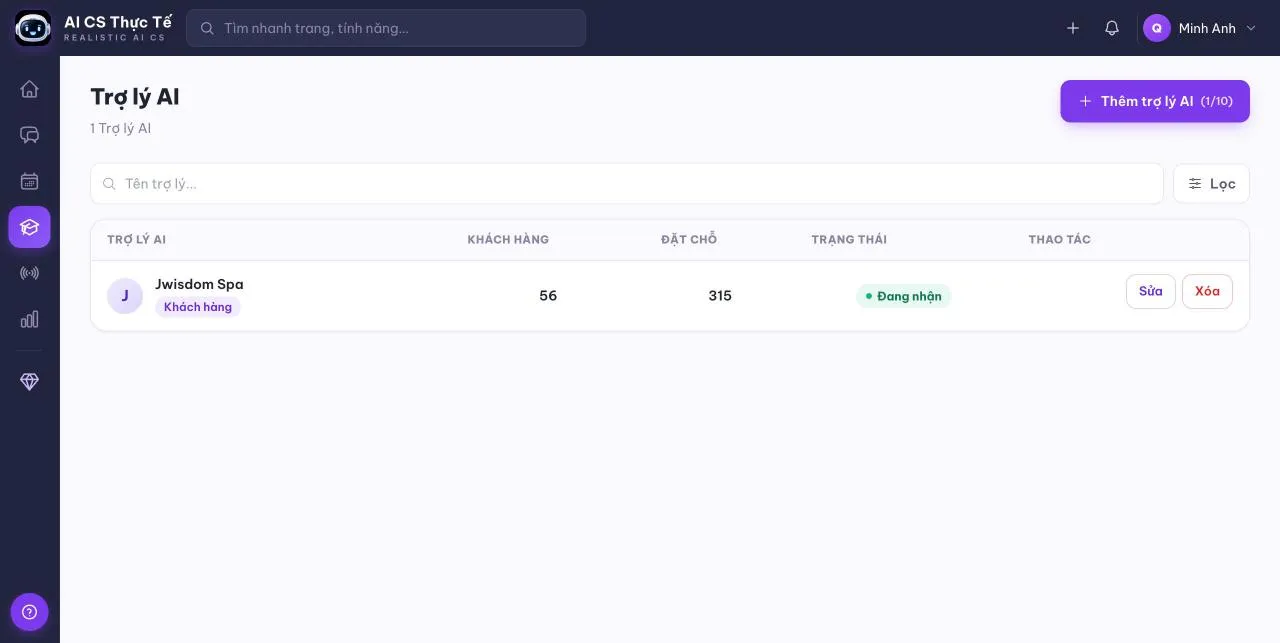Open the conversations chat icon in sidebar
The image size is (1280, 643).
click(29, 135)
